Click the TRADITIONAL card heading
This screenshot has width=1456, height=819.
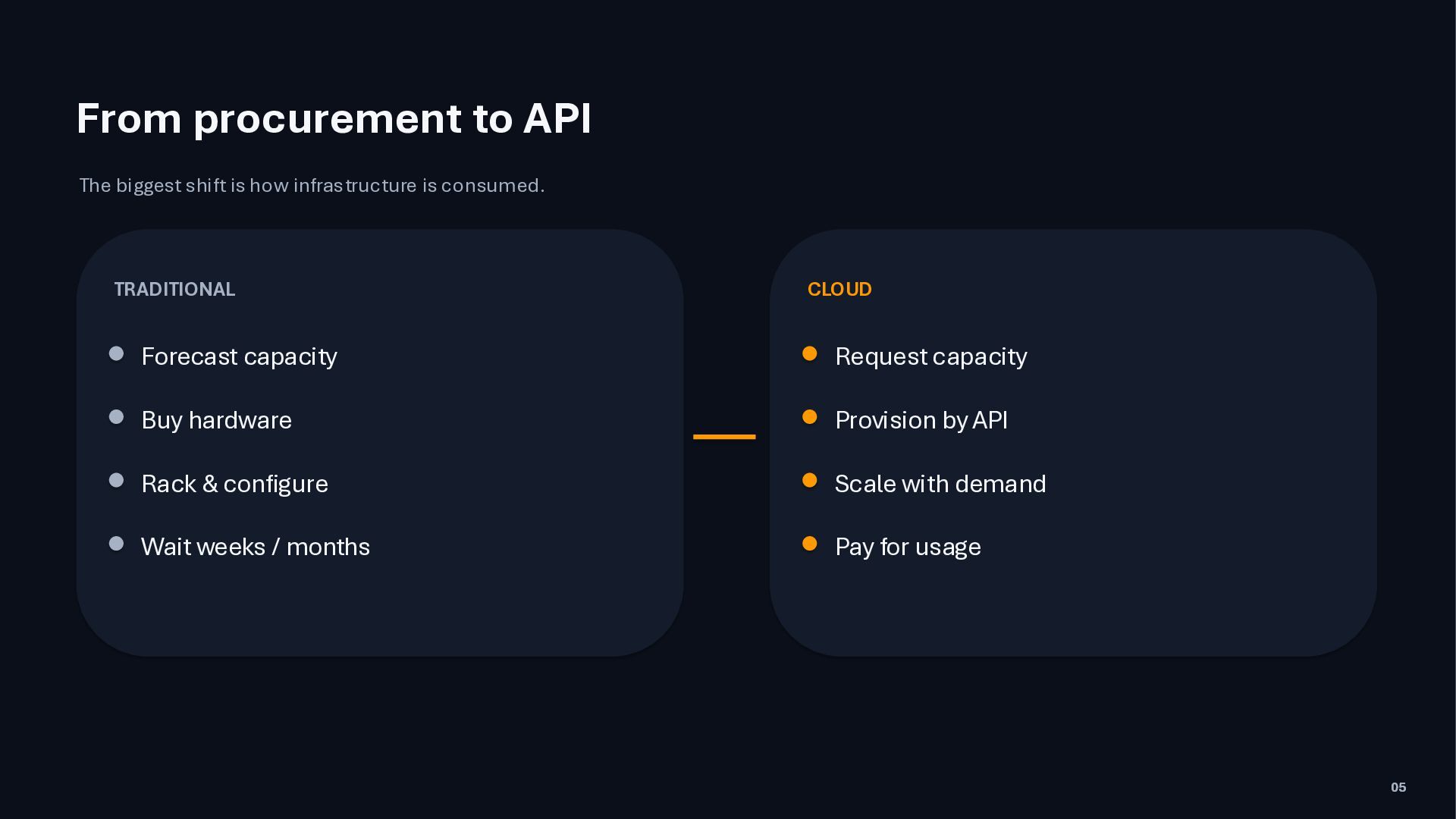tap(174, 290)
